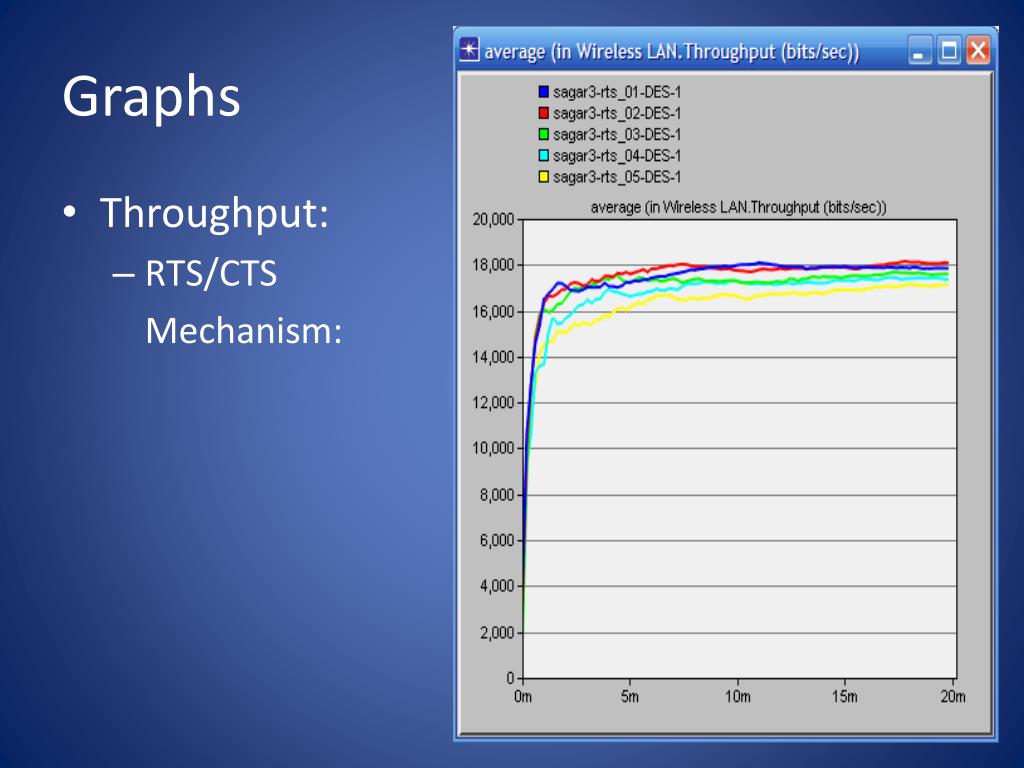Click the yellow swatch for sagar3-rts_05-DES-1

coord(543,176)
